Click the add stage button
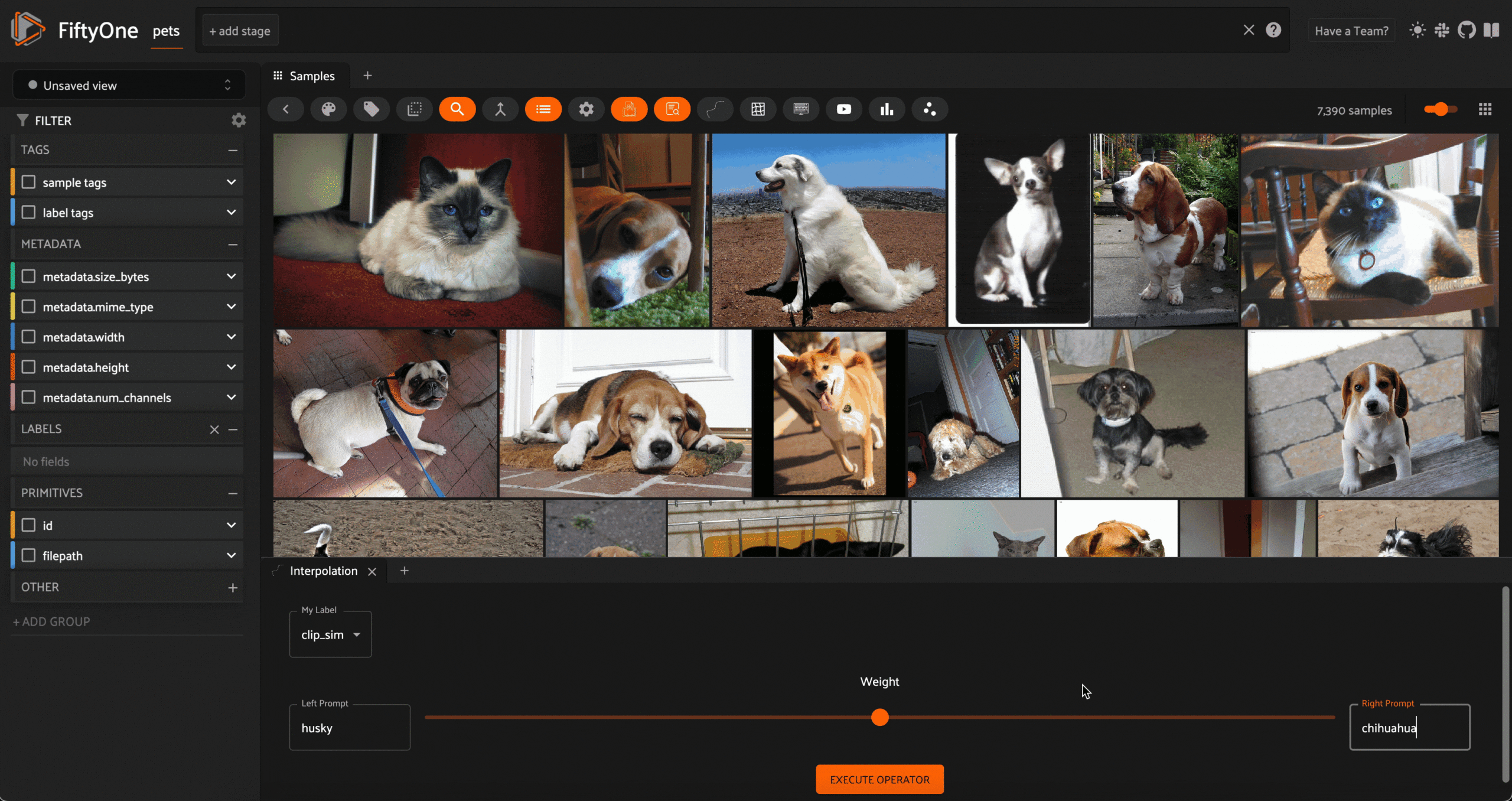This screenshot has height=801, width=1512. coord(240,31)
